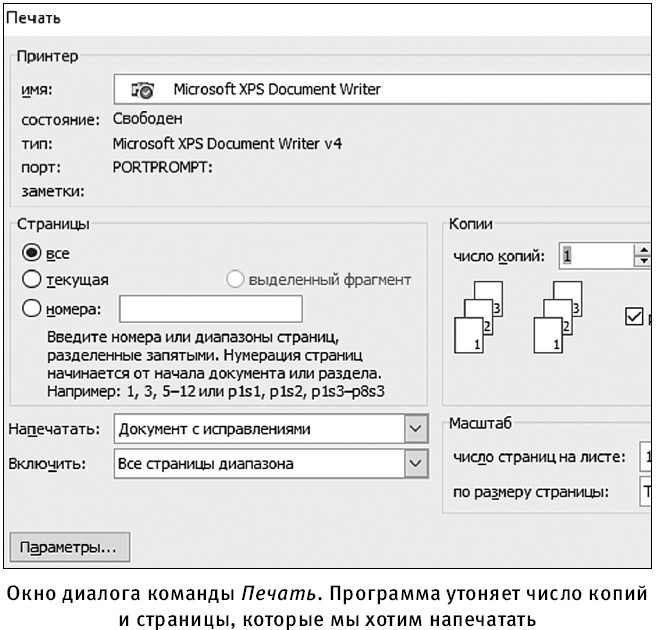Click the "Параметры..." button
This screenshot has height=630, width=657.
tap(69, 548)
